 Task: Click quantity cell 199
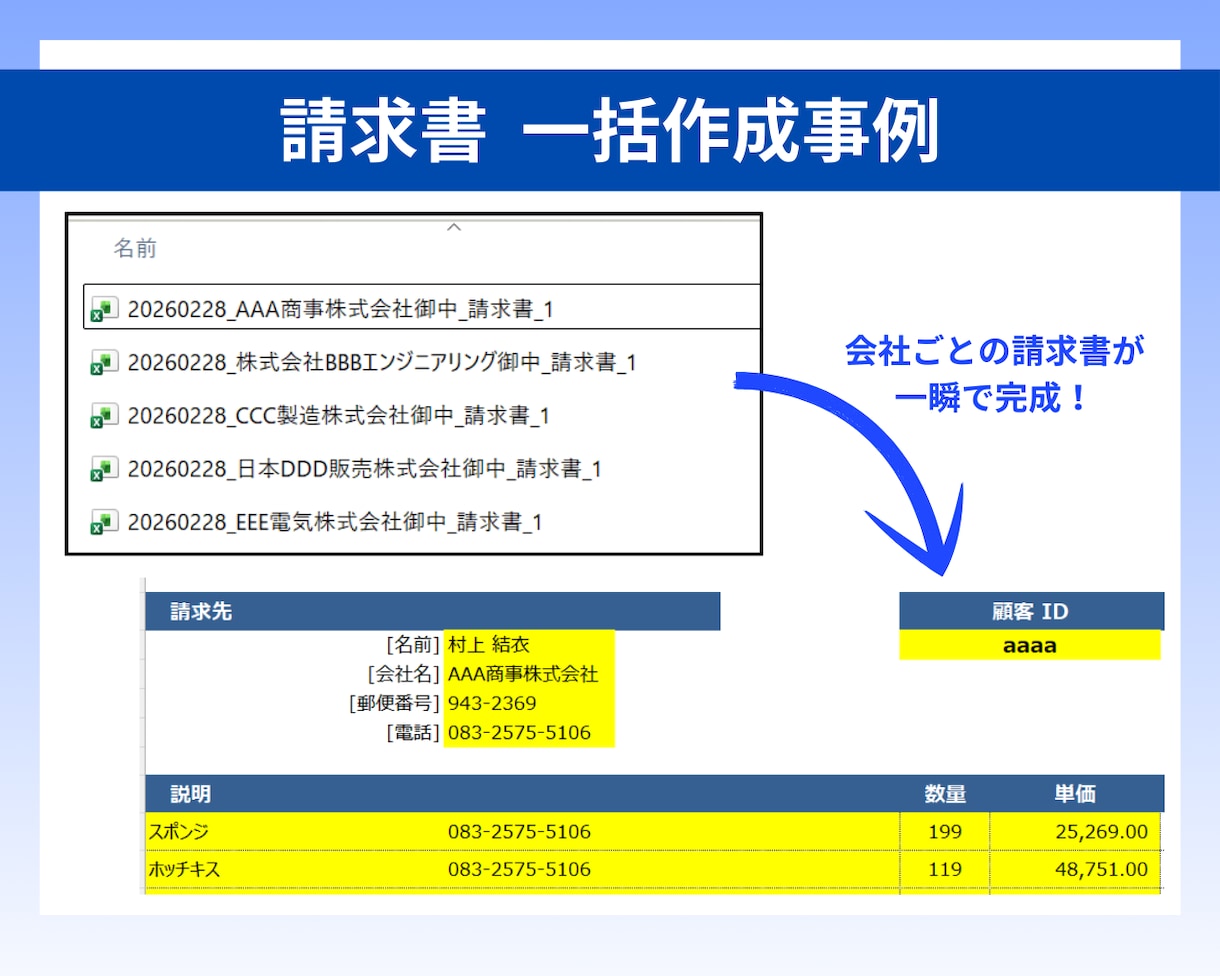(945, 832)
